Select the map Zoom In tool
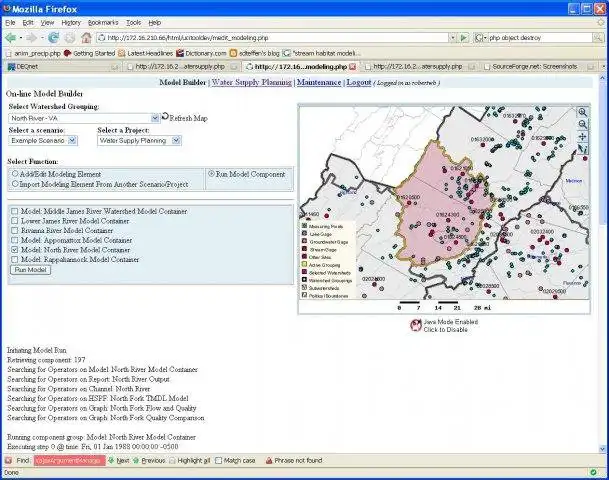Screen dimensions: 609x480 [582, 112]
